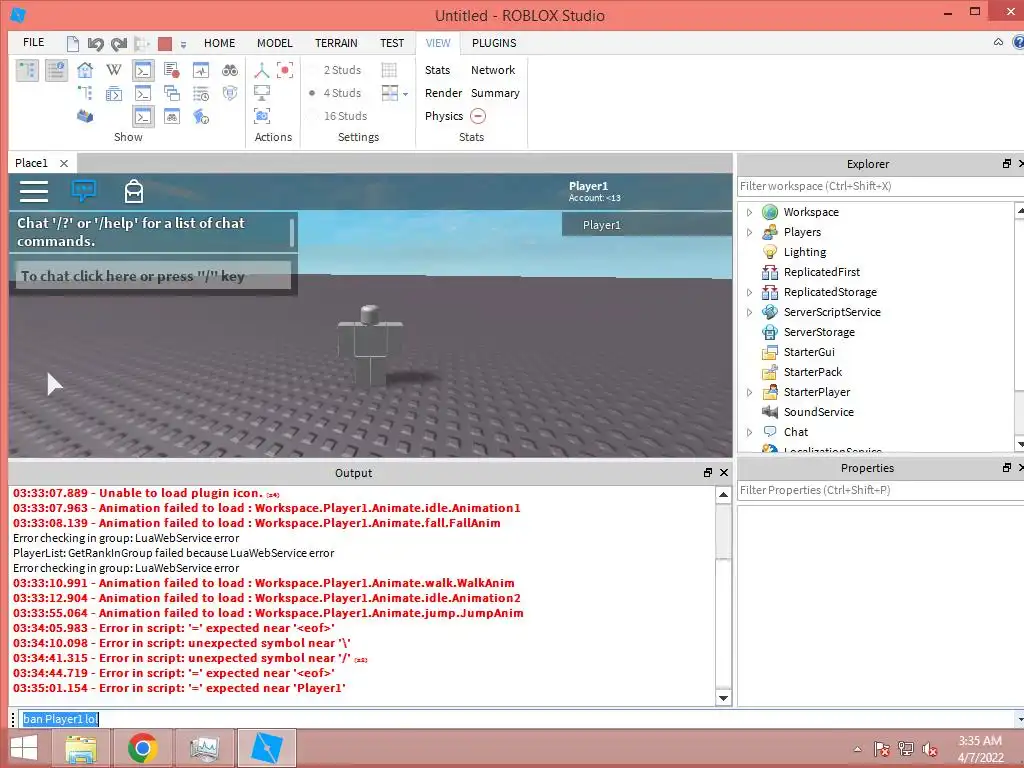Expand the StarterPlayer node

coord(749,392)
